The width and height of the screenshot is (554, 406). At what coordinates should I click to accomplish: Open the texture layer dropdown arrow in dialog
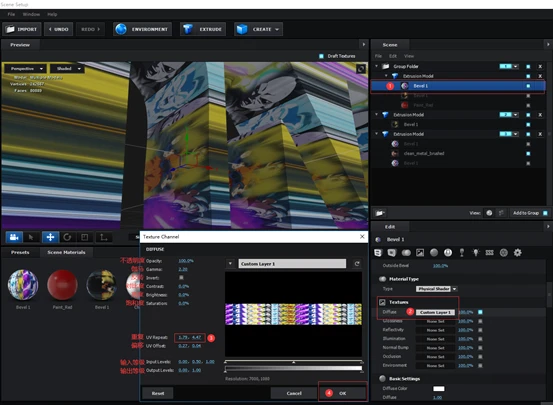[230, 264]
